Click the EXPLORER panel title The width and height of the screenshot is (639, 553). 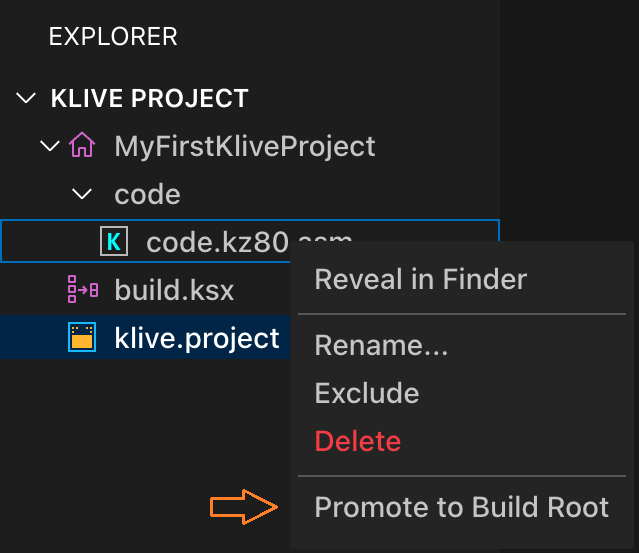point(113,36)
